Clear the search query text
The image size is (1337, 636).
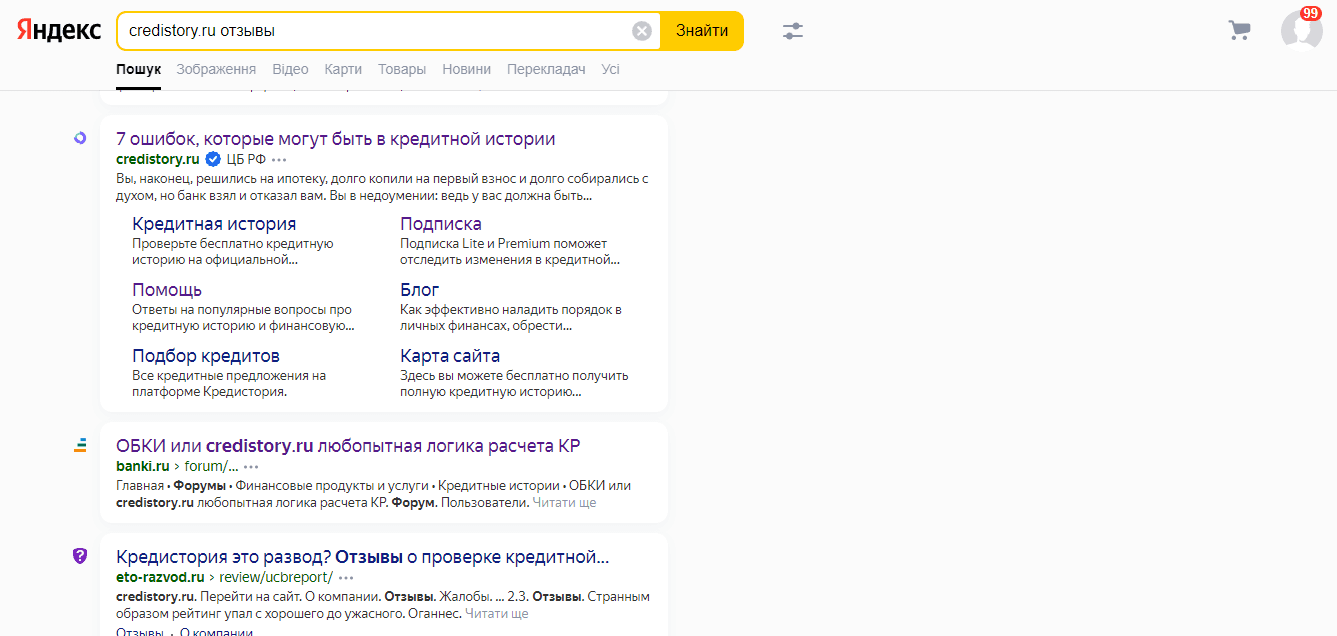coord(642,31)
